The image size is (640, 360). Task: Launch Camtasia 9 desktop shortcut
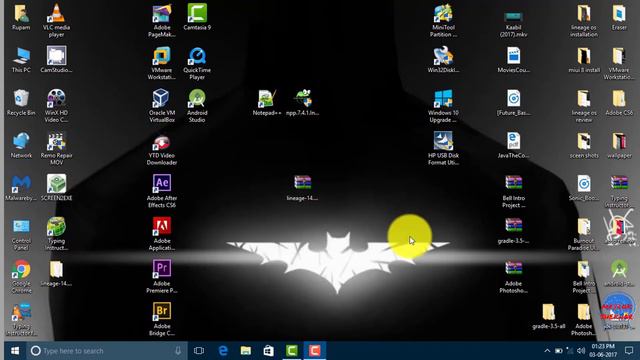pyautogui.click(x=197, y=17)
